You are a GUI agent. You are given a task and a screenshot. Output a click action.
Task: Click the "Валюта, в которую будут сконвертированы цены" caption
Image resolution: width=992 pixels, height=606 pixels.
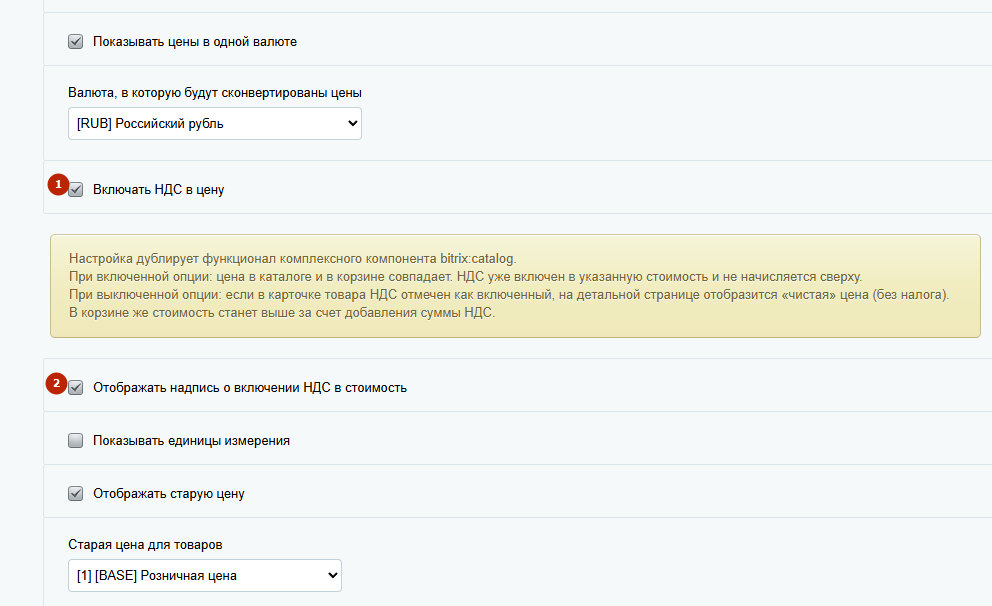point(215,93)
